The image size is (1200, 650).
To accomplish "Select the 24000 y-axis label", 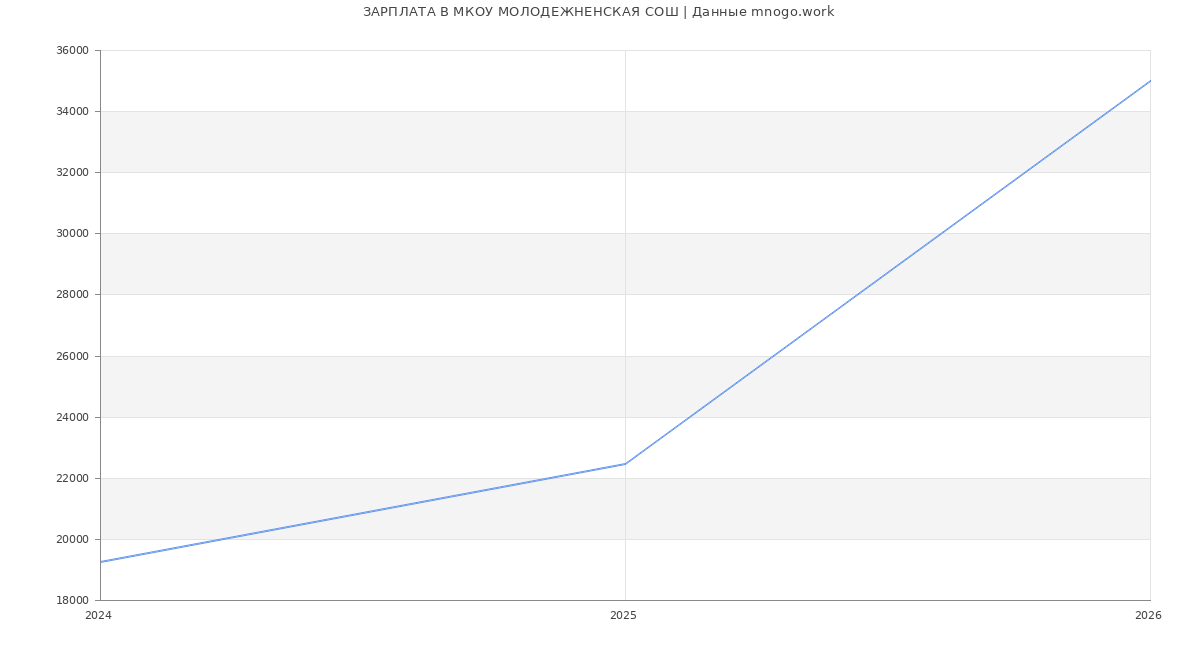I will (72, 418).
